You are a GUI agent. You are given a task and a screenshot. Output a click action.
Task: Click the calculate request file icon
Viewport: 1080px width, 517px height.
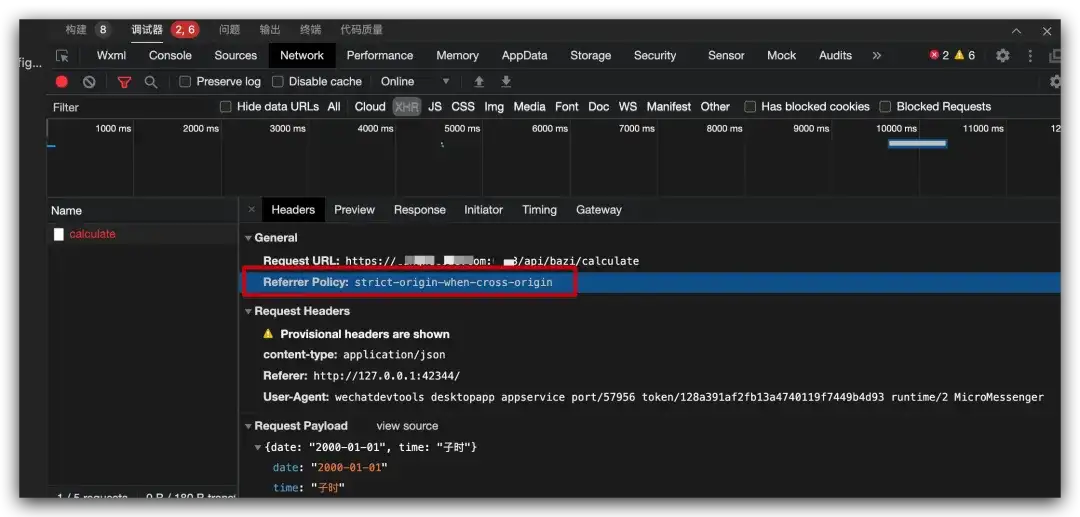(x=59, y=234)
